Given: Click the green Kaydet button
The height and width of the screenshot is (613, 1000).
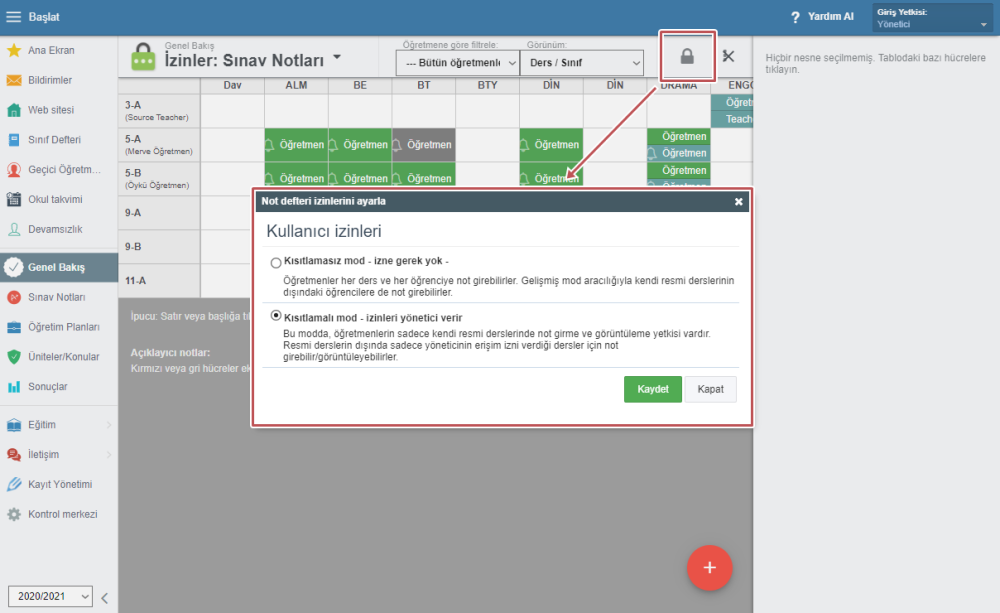Looking at the screenshot, I should click(652, 389).
